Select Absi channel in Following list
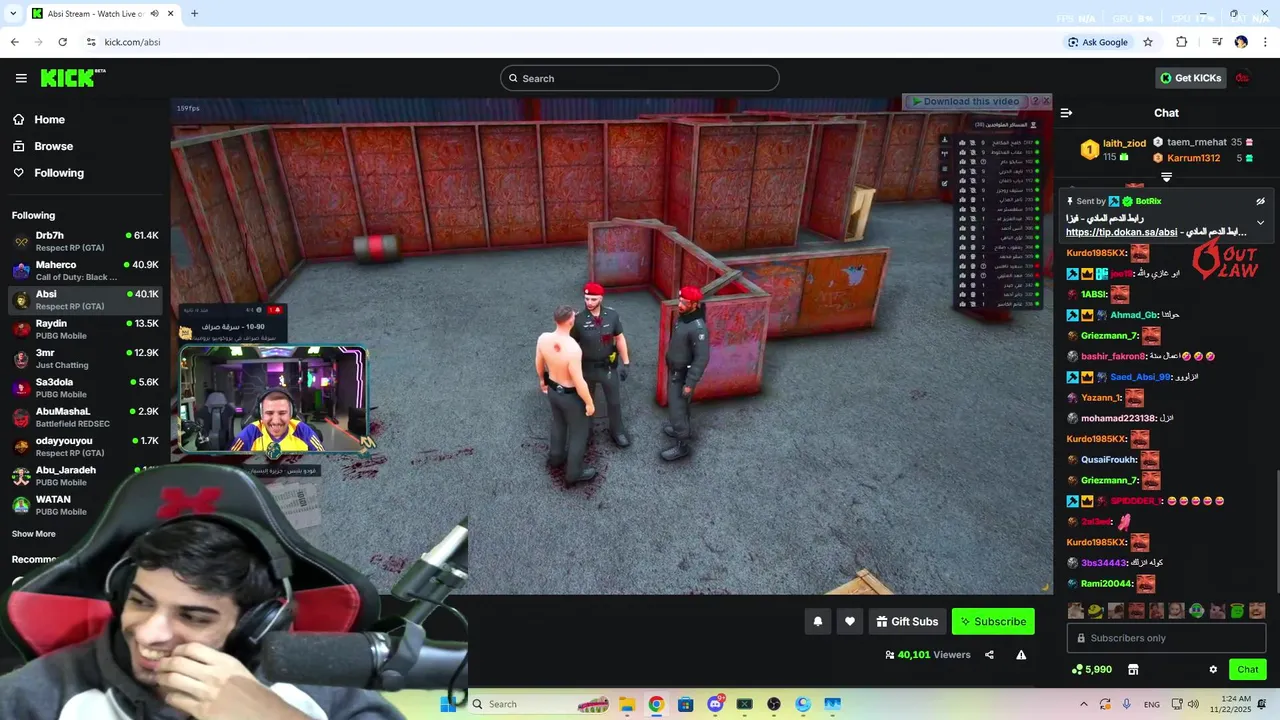This screenshot has width=1280, height=720. [x=85, y=300]
